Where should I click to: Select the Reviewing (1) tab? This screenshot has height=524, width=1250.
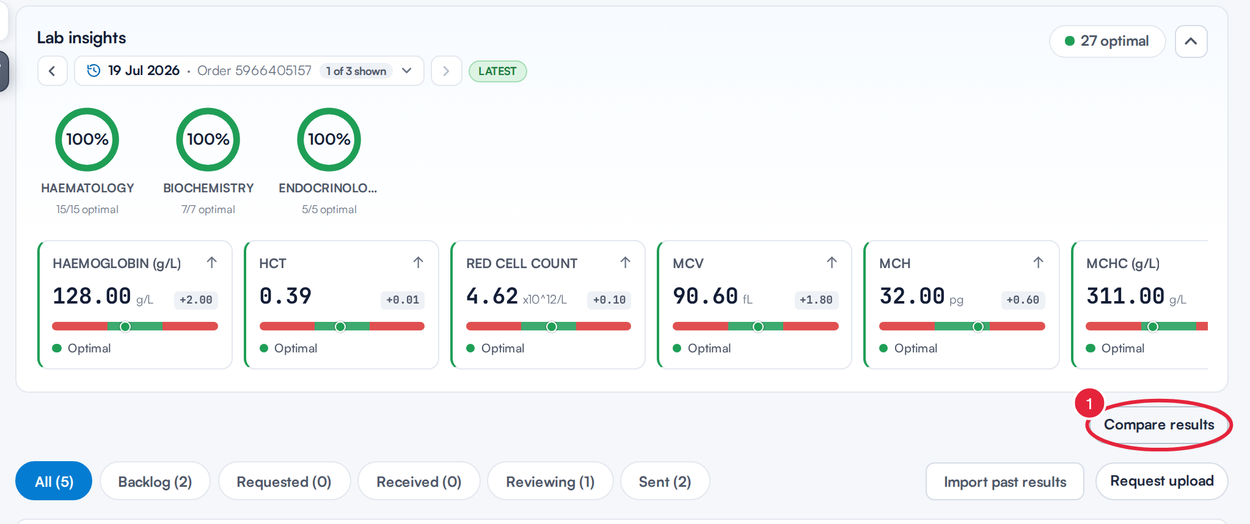[550, 481]
